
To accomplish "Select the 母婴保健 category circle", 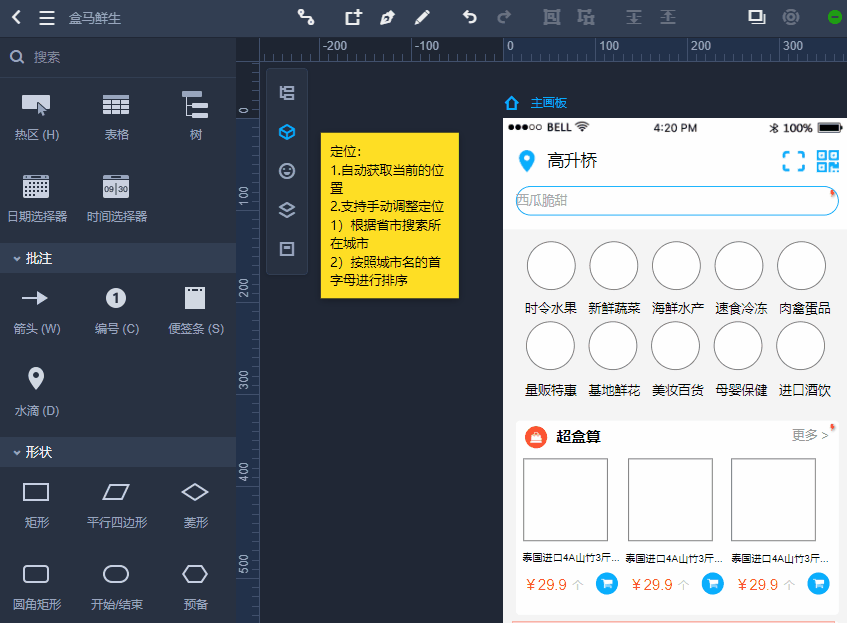I will [738, 346].
